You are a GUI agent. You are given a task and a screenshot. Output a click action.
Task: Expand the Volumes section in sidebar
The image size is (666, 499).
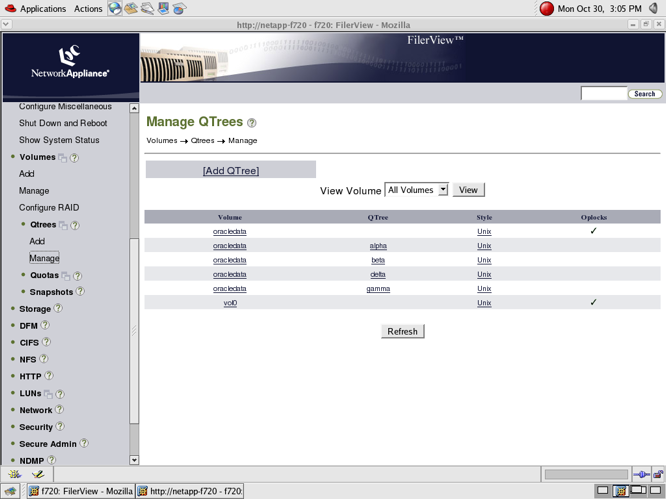click(x=37, y=157)
